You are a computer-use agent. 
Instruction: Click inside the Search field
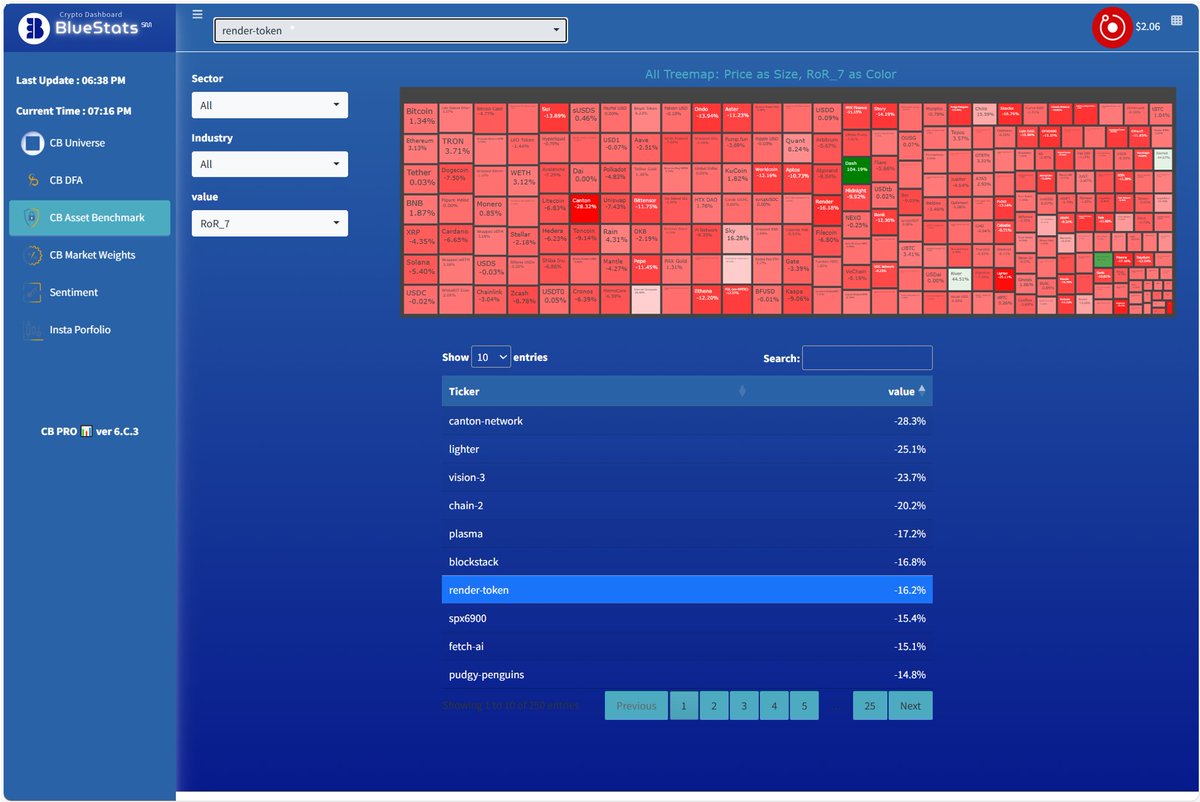(x=866, y=357)
